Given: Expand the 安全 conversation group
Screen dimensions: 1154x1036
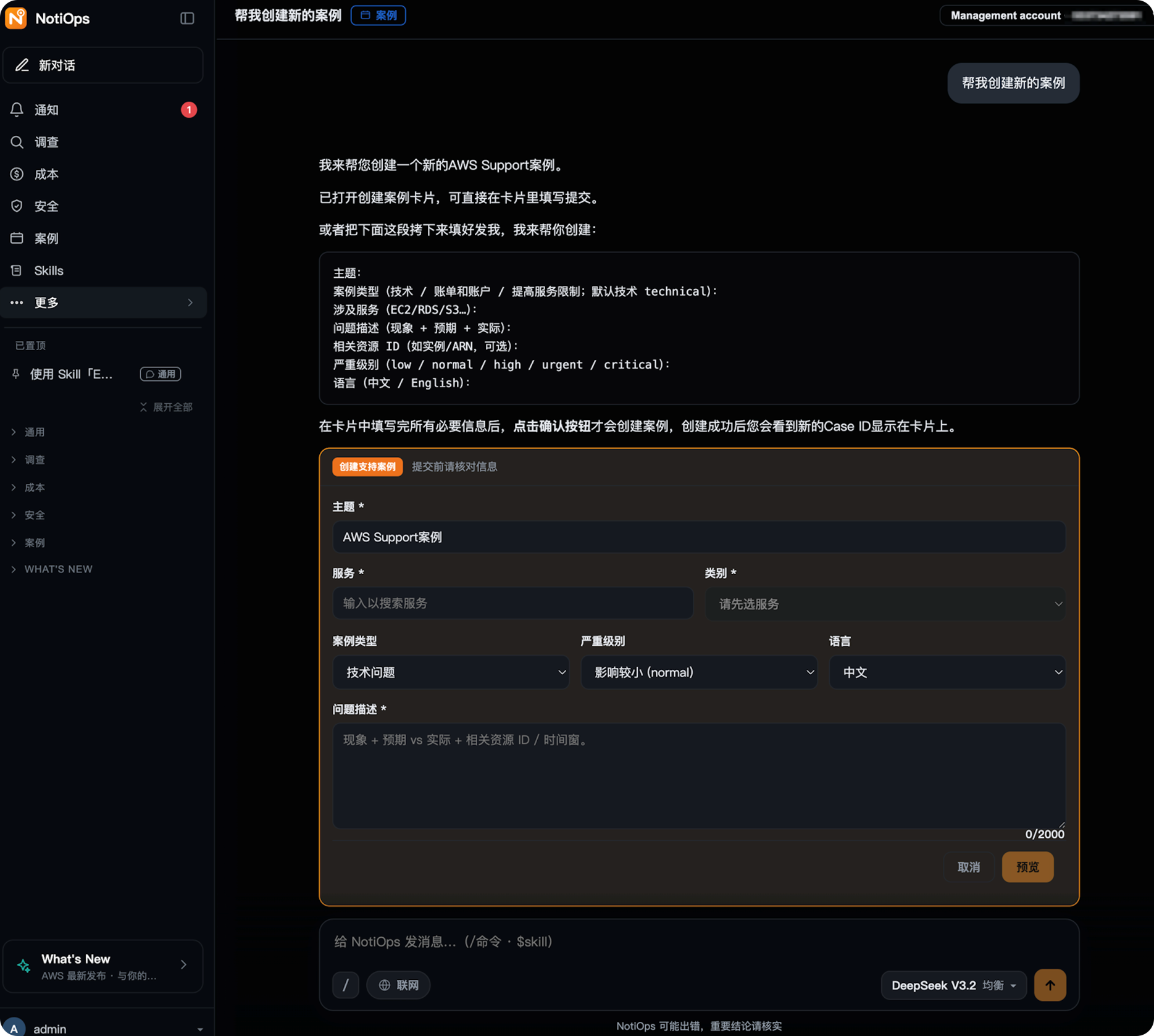Looking at the screenshot, I should [x=28, y=515].
